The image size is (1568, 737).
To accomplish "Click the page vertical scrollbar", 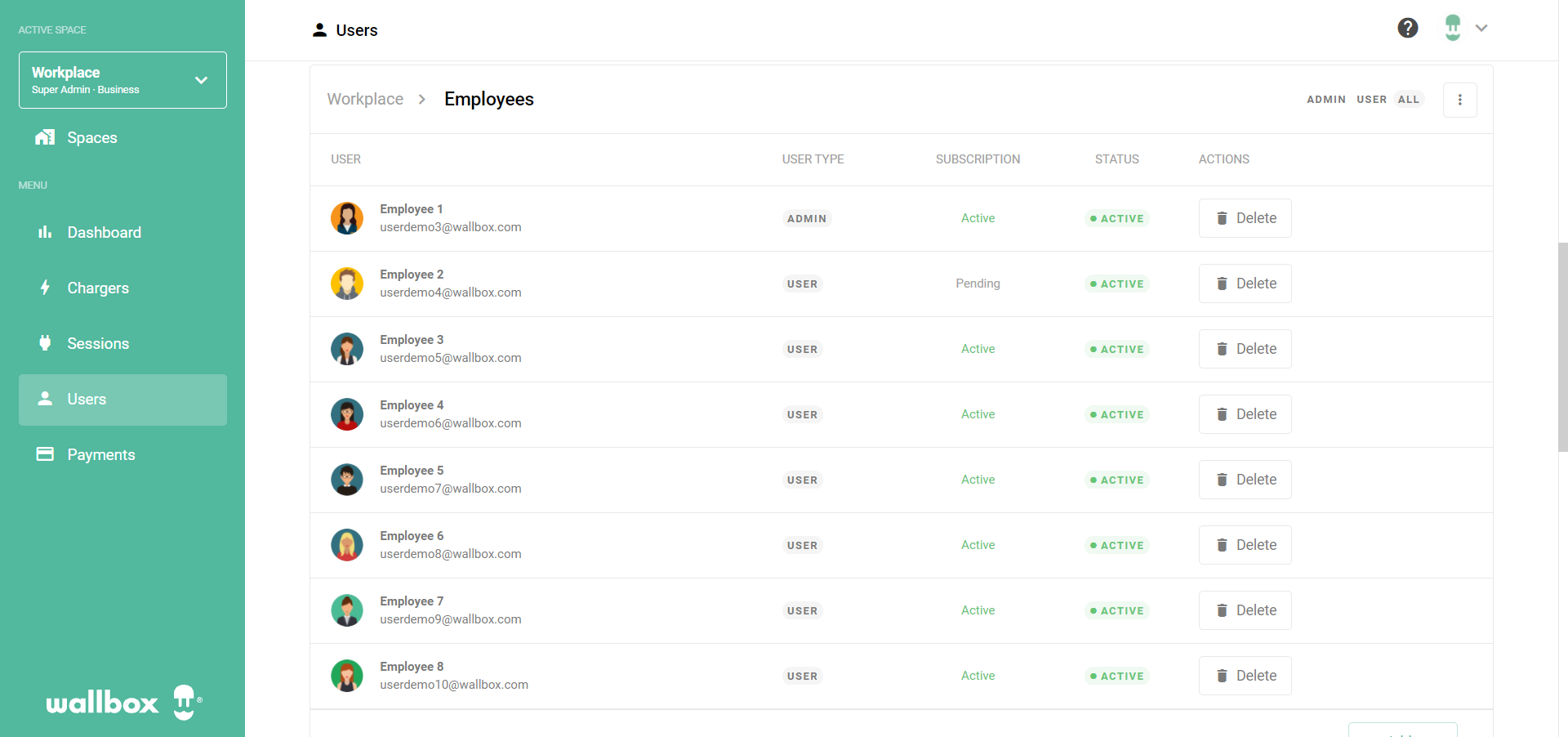I will click(x=1562, y=346).
